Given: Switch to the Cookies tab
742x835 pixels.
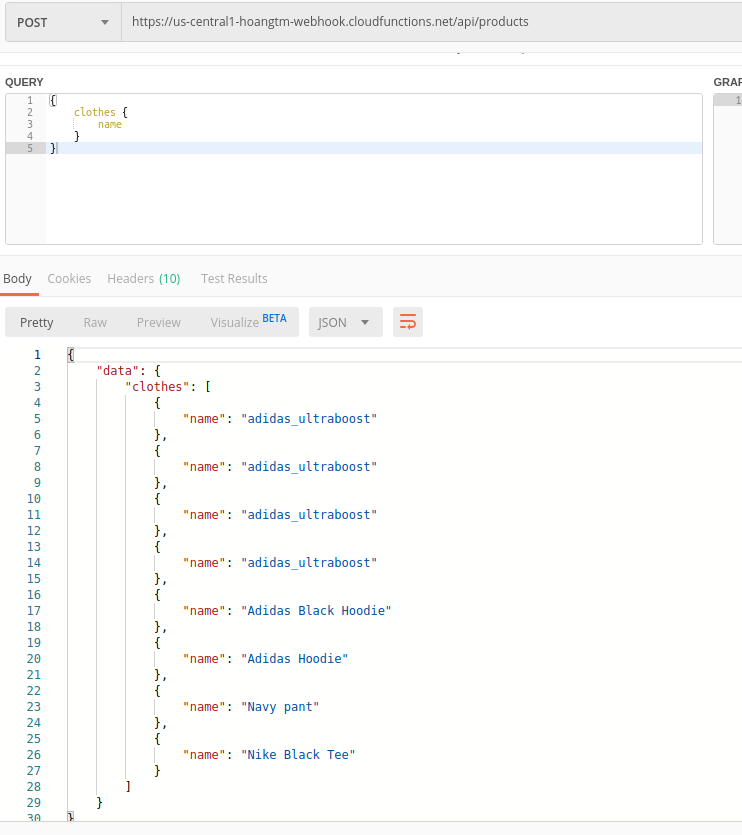Looking at the screenshot, I should (69, 279).
